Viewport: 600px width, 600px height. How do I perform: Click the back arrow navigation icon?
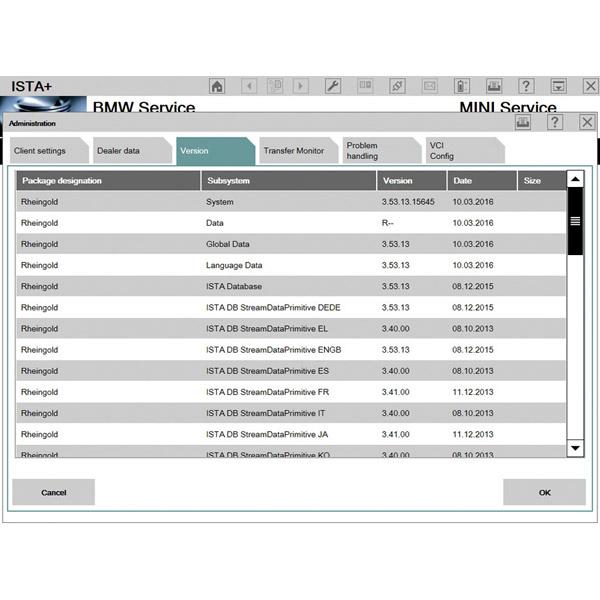[x=249, y=86]
